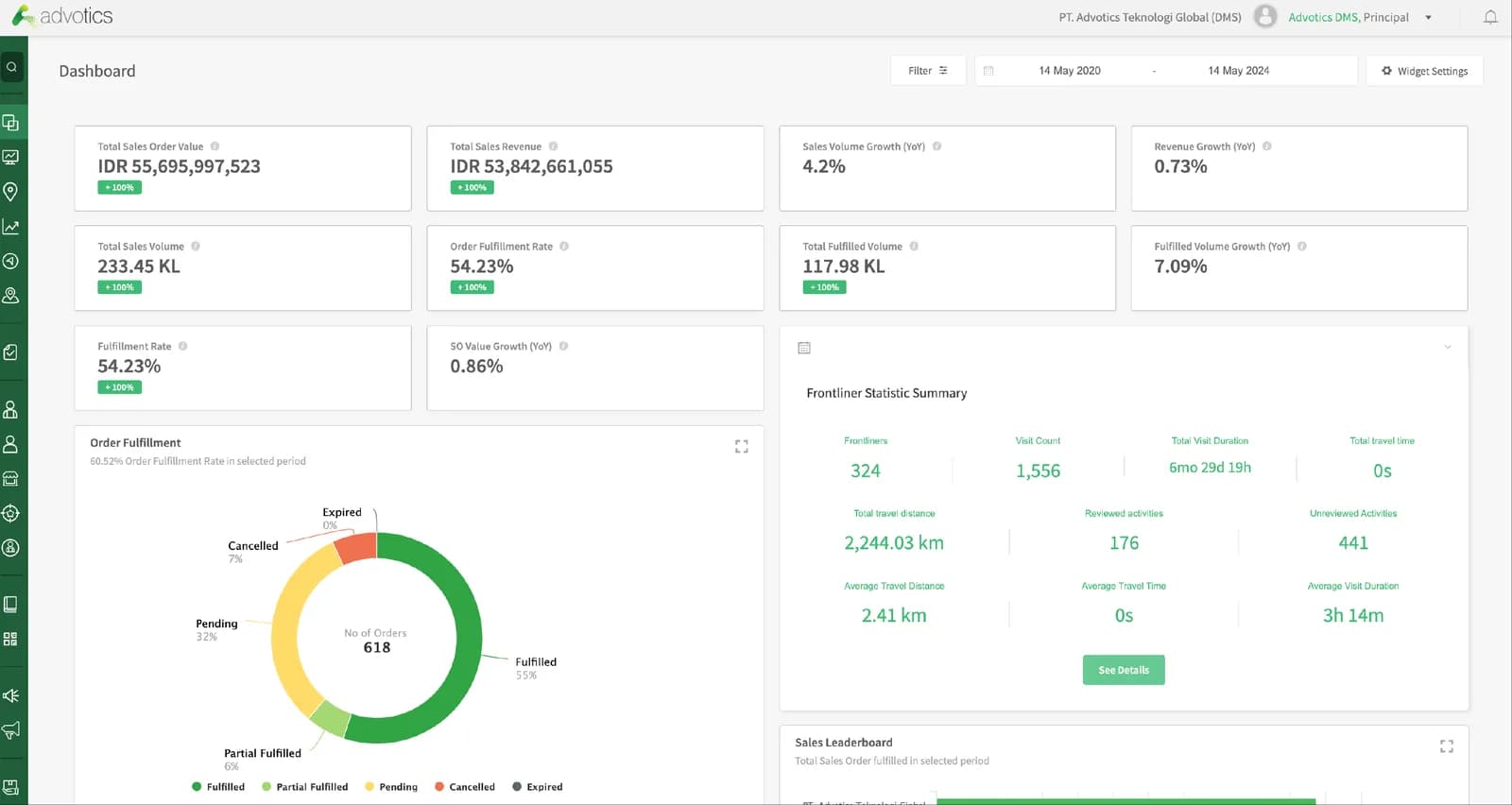Open the sidebar search icon
Screen dimensions: 1512x805
[11, 67]
